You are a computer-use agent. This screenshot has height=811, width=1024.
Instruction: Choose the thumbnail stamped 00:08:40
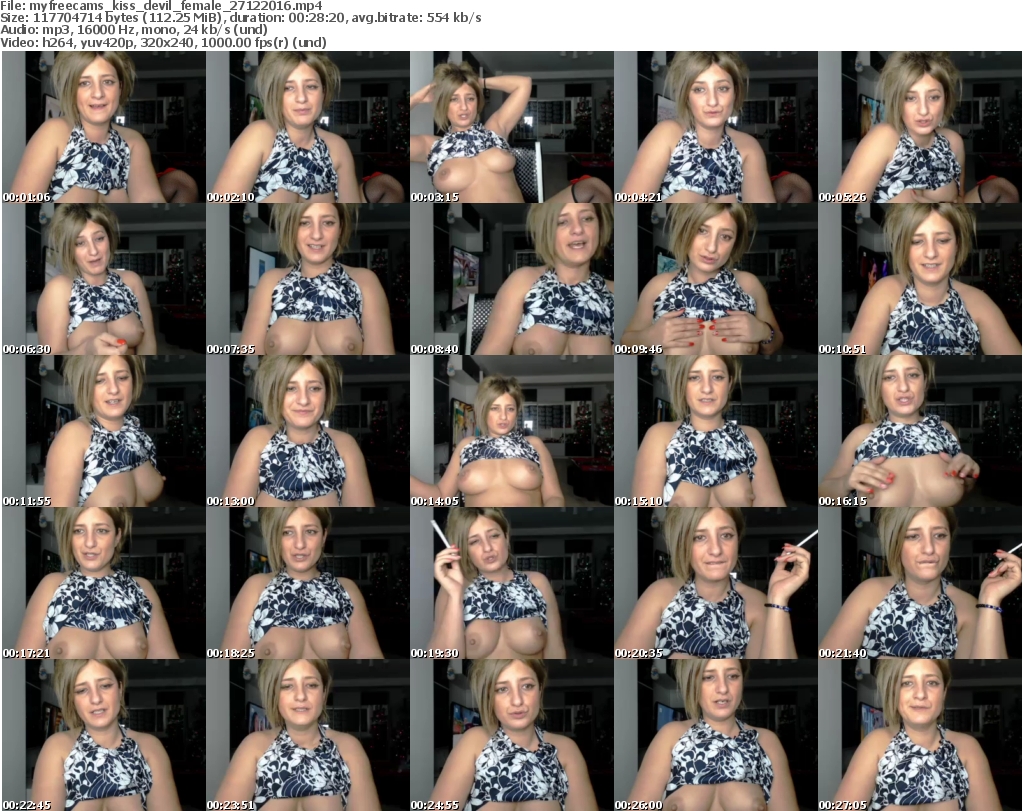pyautogui.click(x=511, y=279)
